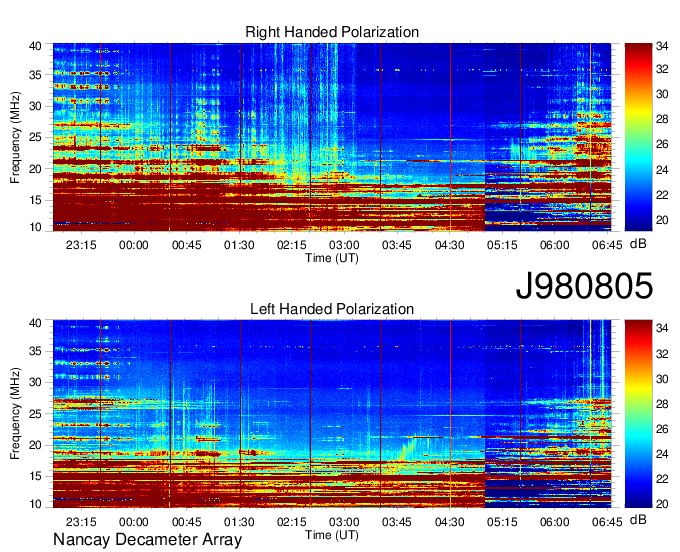Click frequency tick '30' on Left Handed plot axis
This screenshot has width=680, height=552.
pos(36,382)
